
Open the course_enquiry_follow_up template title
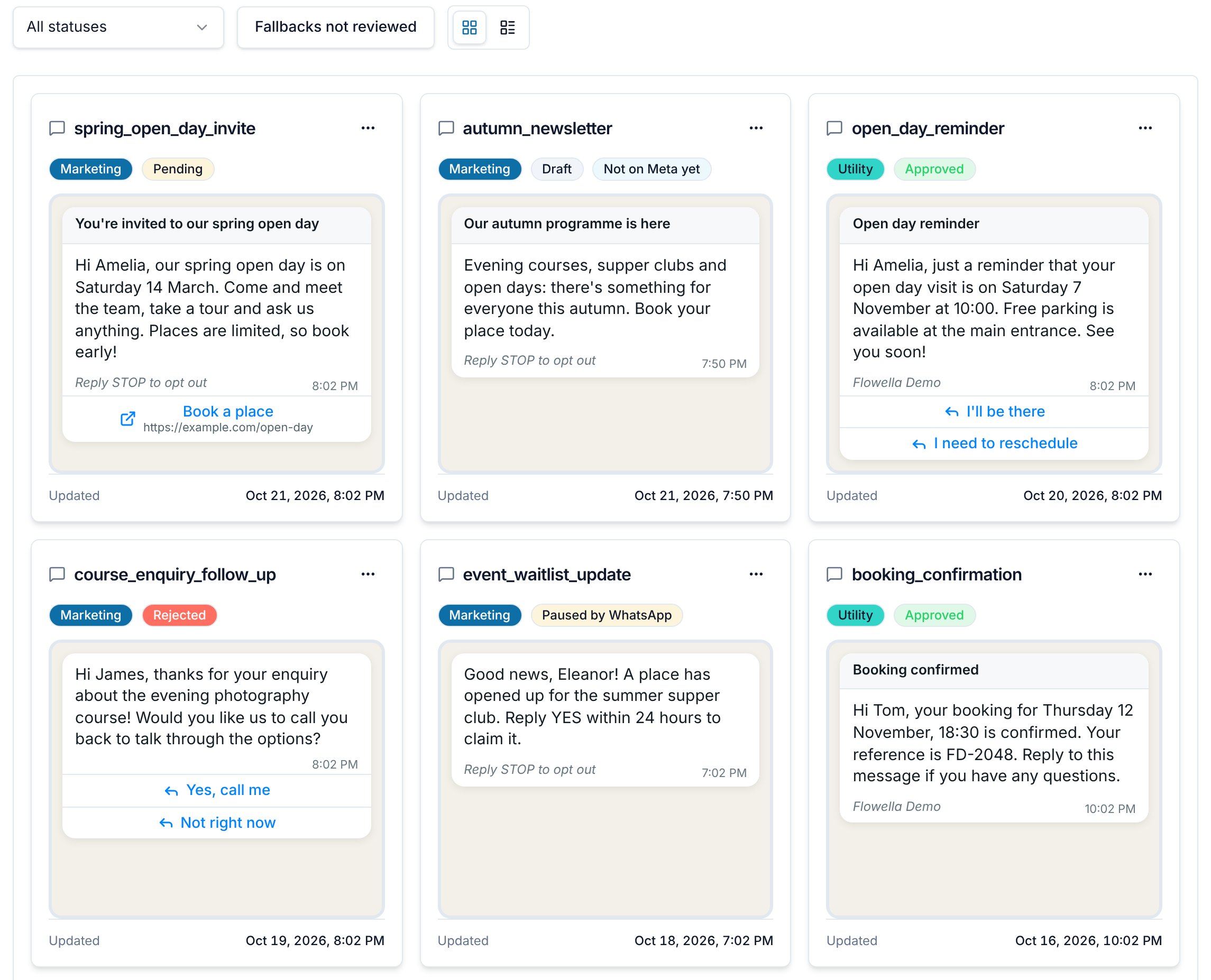[x=175, y=574]
